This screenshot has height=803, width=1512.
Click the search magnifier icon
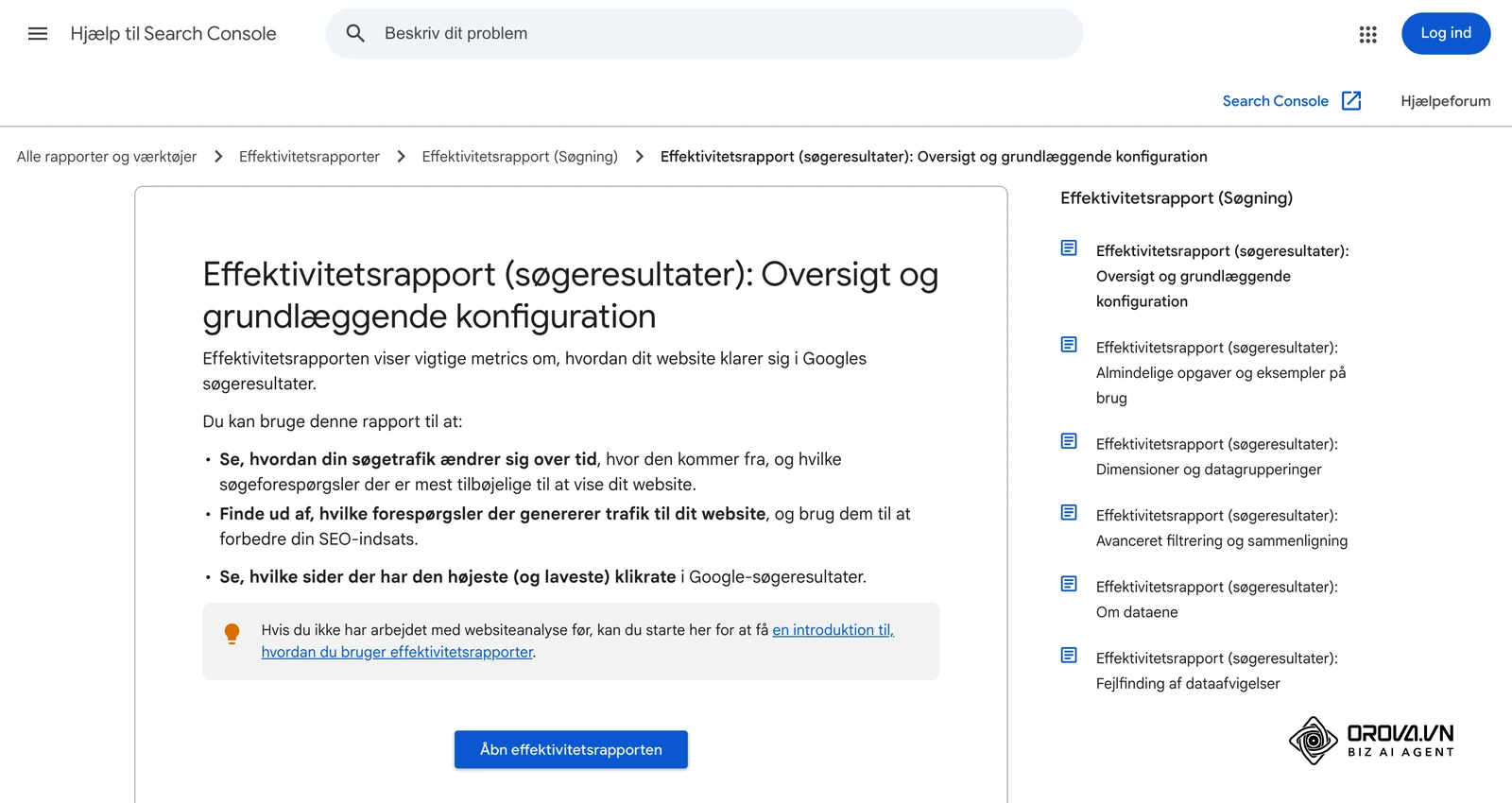tap(355, 34)
